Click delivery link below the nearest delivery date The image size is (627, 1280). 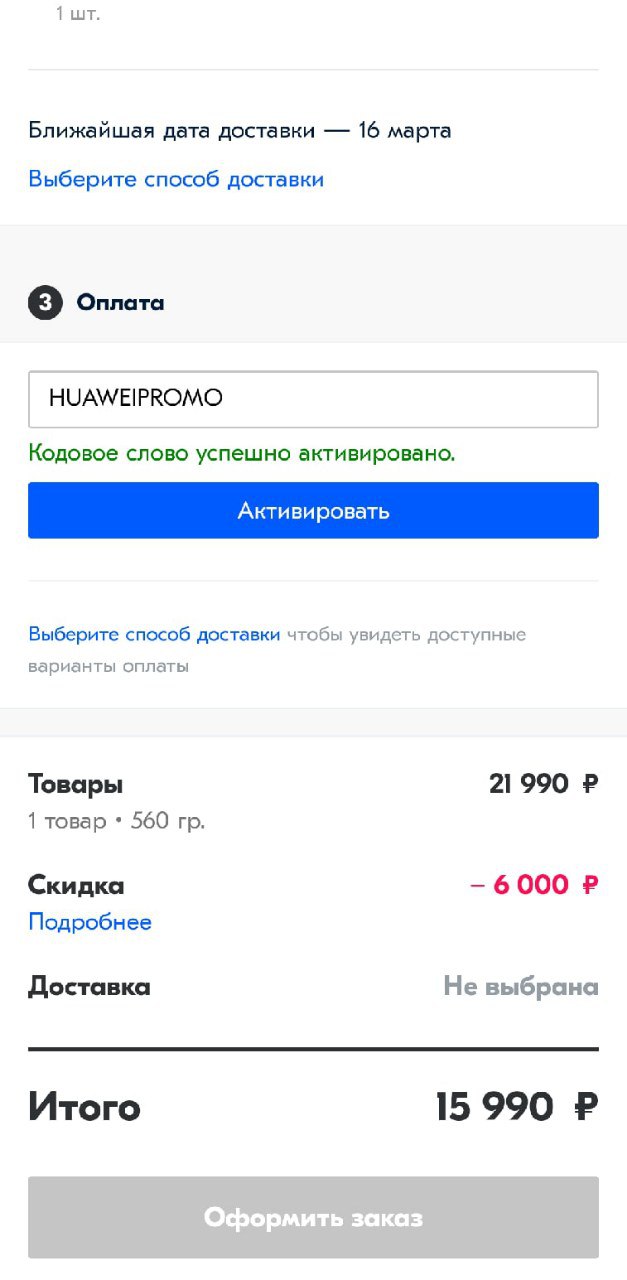coord(176,180)
